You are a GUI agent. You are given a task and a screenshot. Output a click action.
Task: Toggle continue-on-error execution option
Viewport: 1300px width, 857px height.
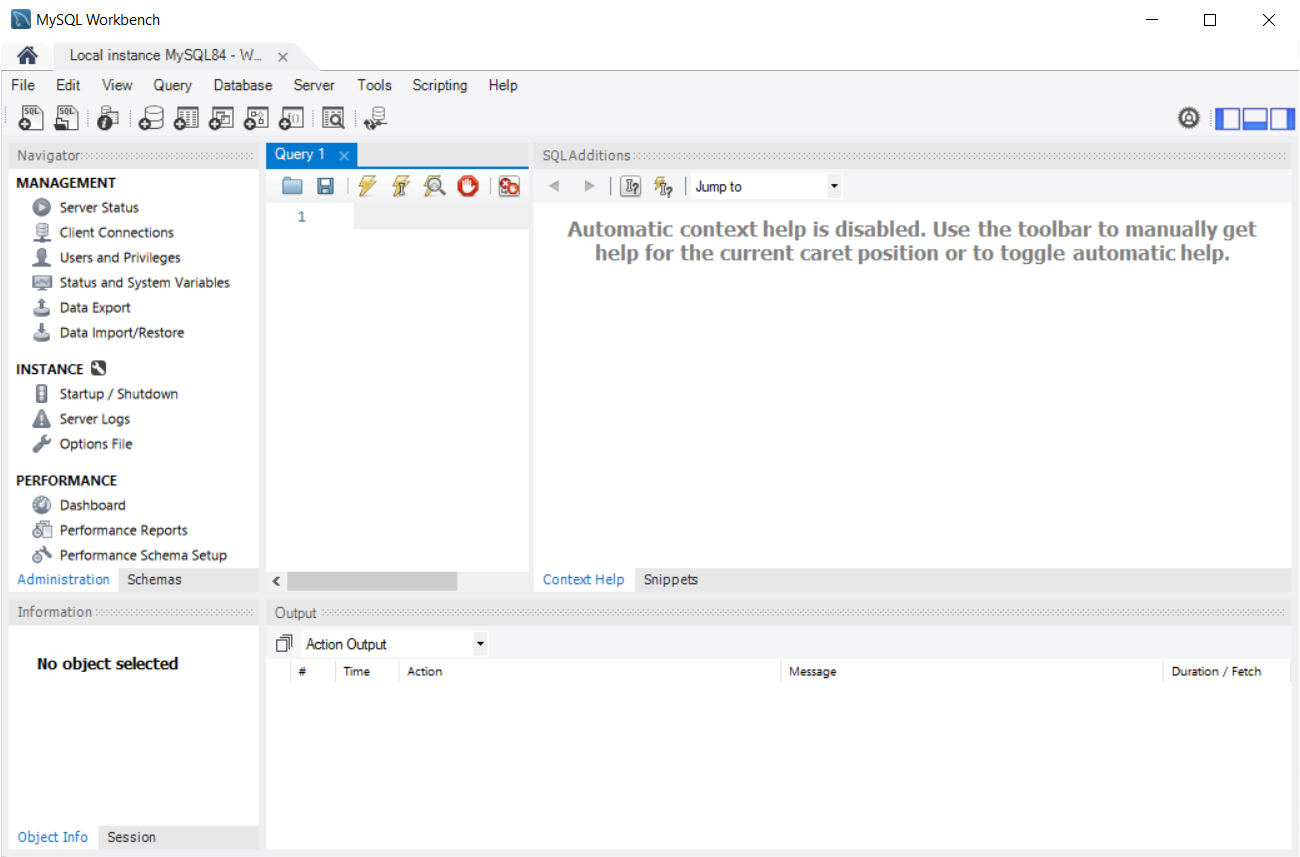509,186
